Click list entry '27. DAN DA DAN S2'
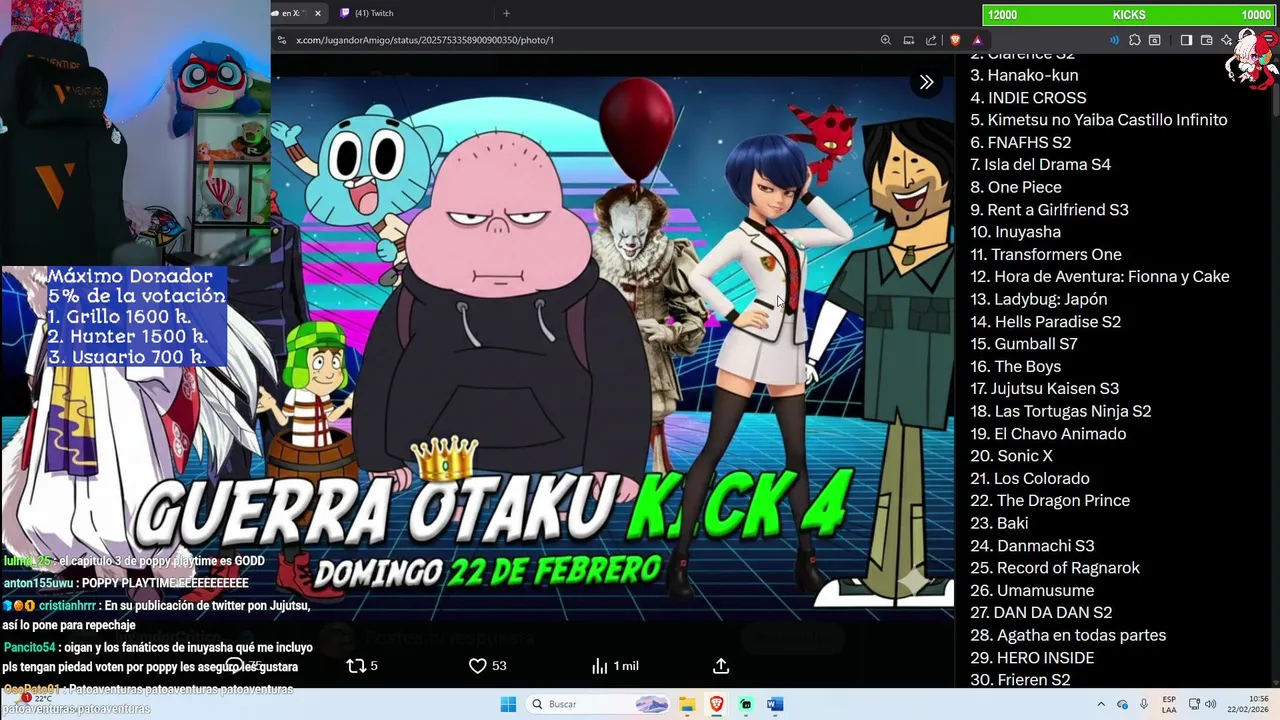The height and width of the screenshot is (720, 1280). [x=1041, y=613]
